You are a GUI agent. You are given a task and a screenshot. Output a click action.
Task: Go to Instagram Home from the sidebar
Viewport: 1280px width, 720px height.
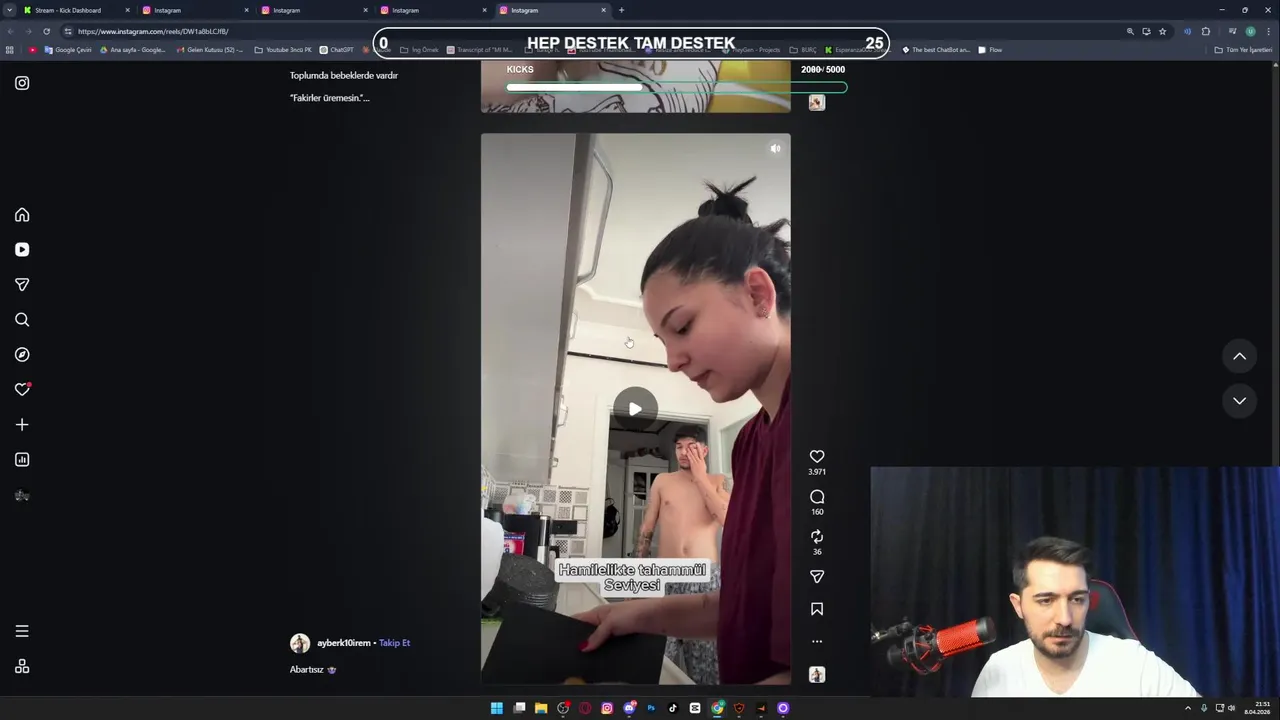click(22, 215)
